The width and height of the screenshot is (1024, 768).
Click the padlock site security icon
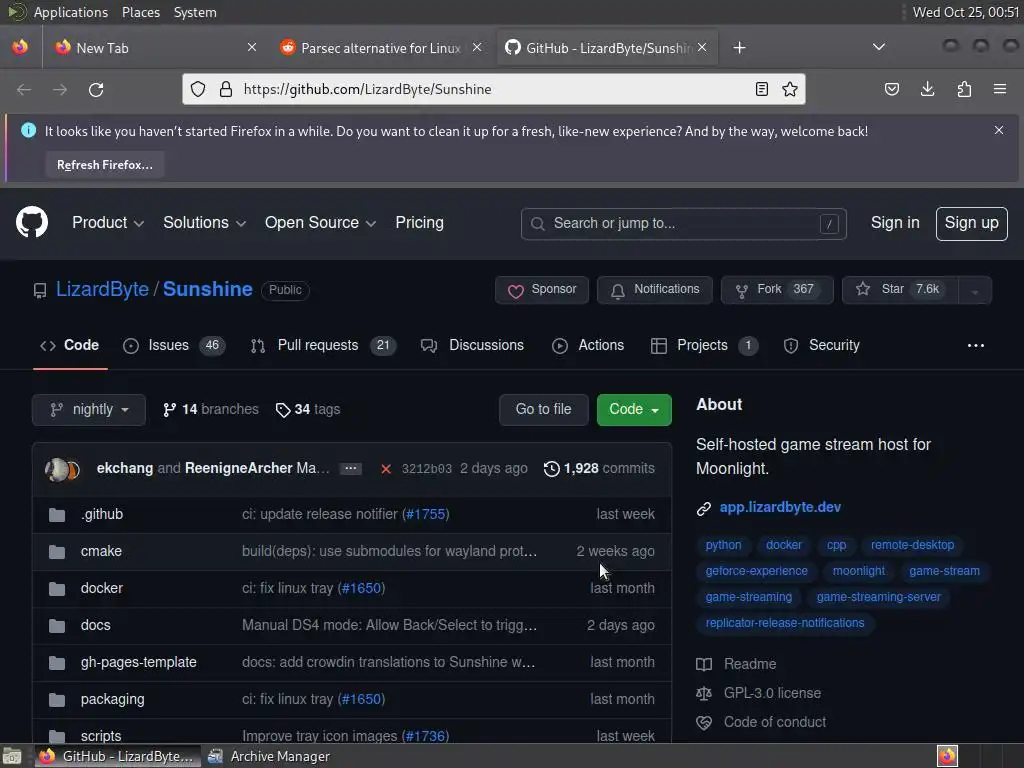pos(226,89)
